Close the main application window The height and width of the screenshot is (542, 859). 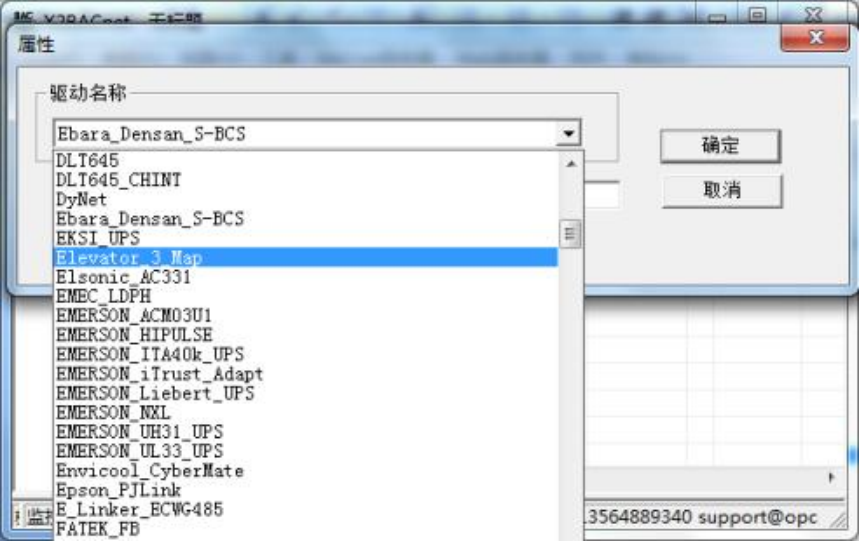[815, 14]
